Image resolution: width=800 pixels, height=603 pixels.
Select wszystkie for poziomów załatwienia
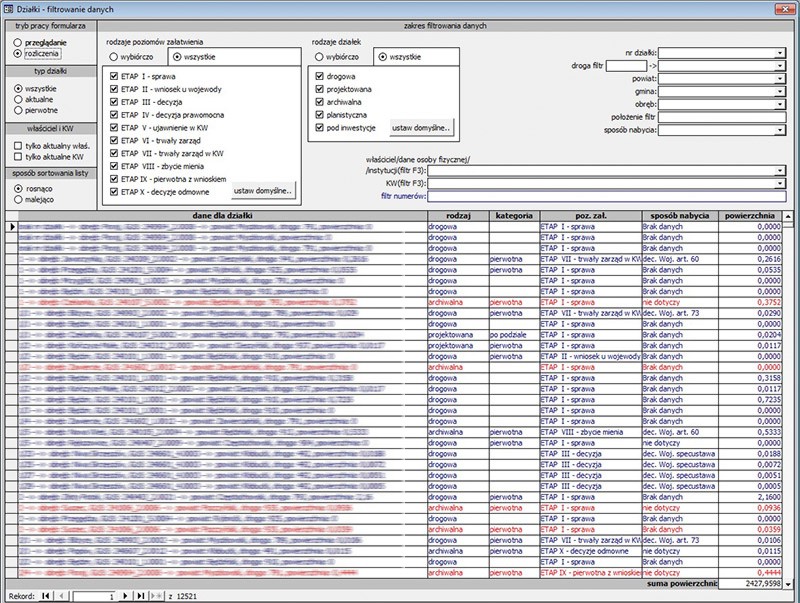pos(177,57)
